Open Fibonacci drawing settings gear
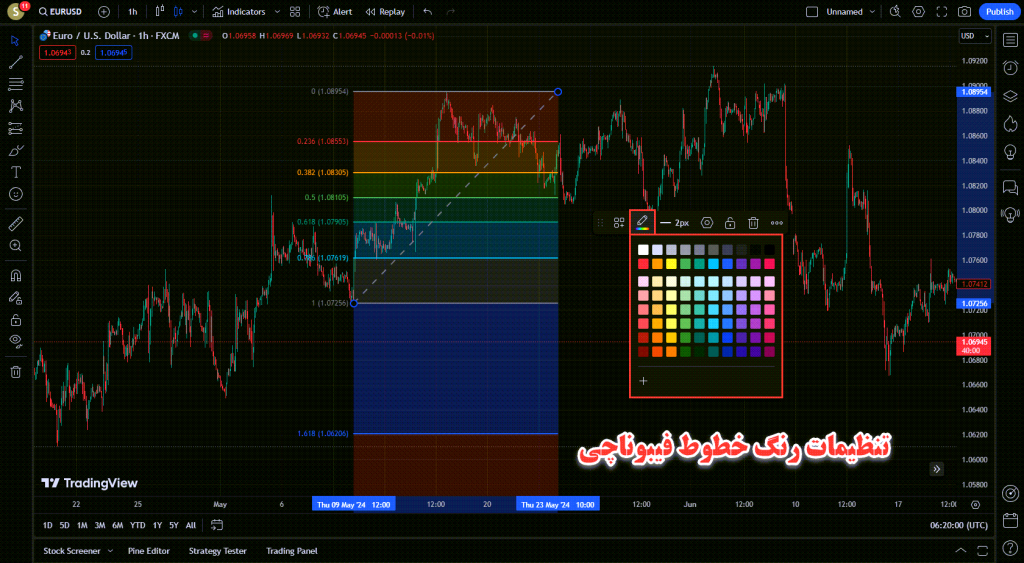Screen dimensions: 1024x563 click(707, 223)
